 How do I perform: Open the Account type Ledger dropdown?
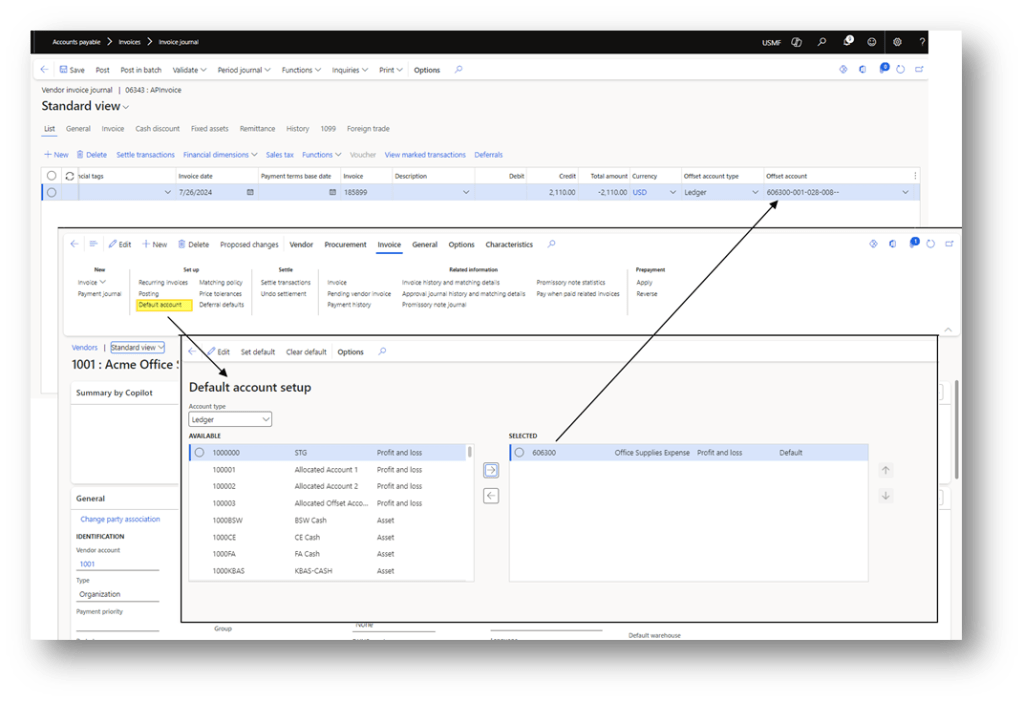(230, 420)
